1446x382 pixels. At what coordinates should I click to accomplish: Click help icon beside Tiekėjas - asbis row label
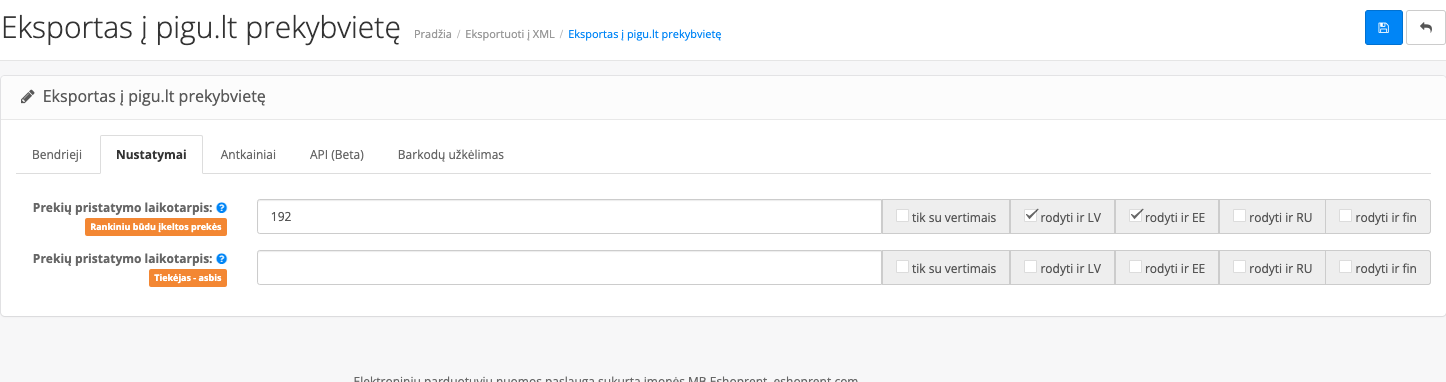(222, 258)
